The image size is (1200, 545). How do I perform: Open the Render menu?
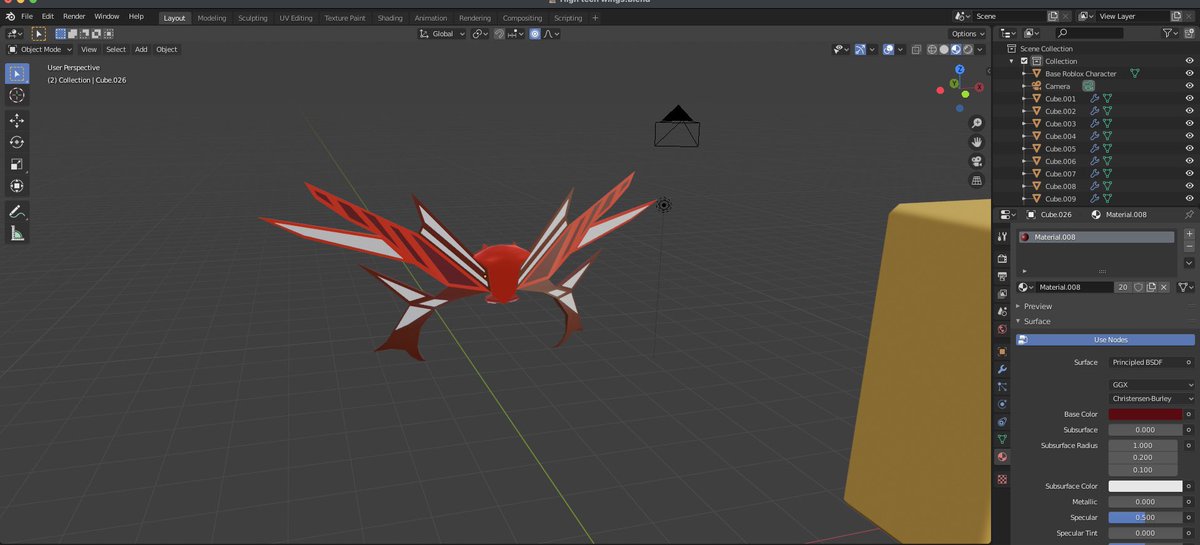click(x=74, y=17)
